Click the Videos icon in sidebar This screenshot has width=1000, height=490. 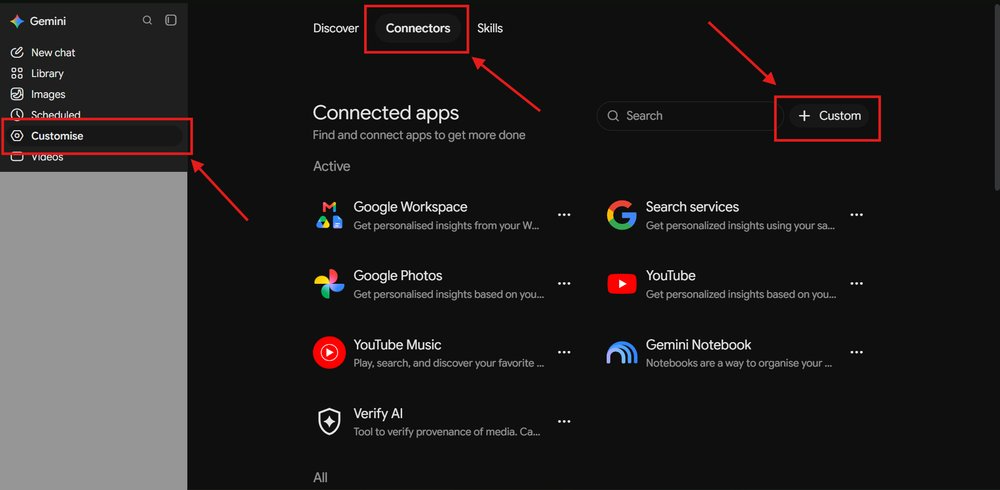[x=17, y=156]
